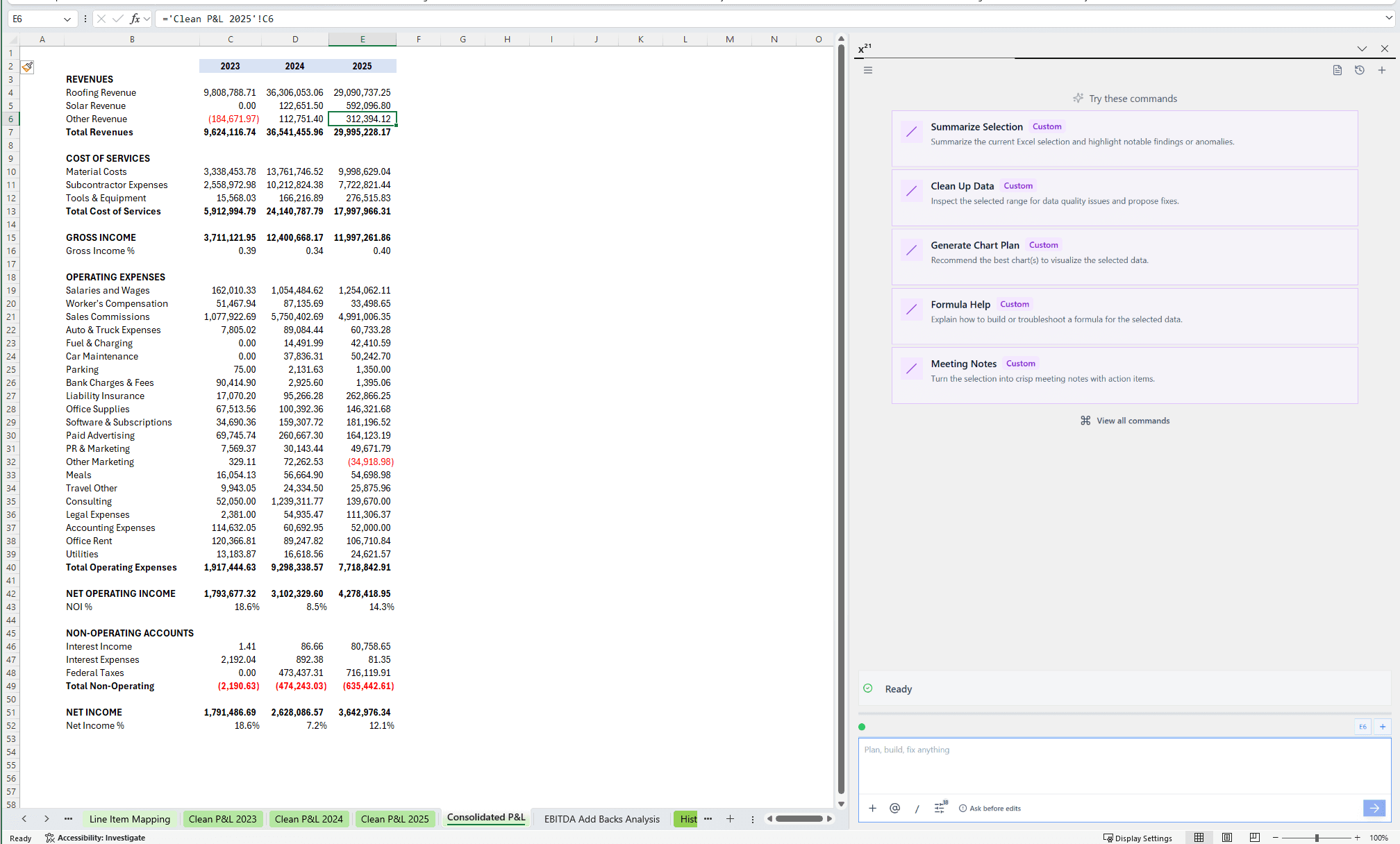Click the insert function fx icon
Viewport: 1400px width, 844px height.
click(x=135, y=19)
